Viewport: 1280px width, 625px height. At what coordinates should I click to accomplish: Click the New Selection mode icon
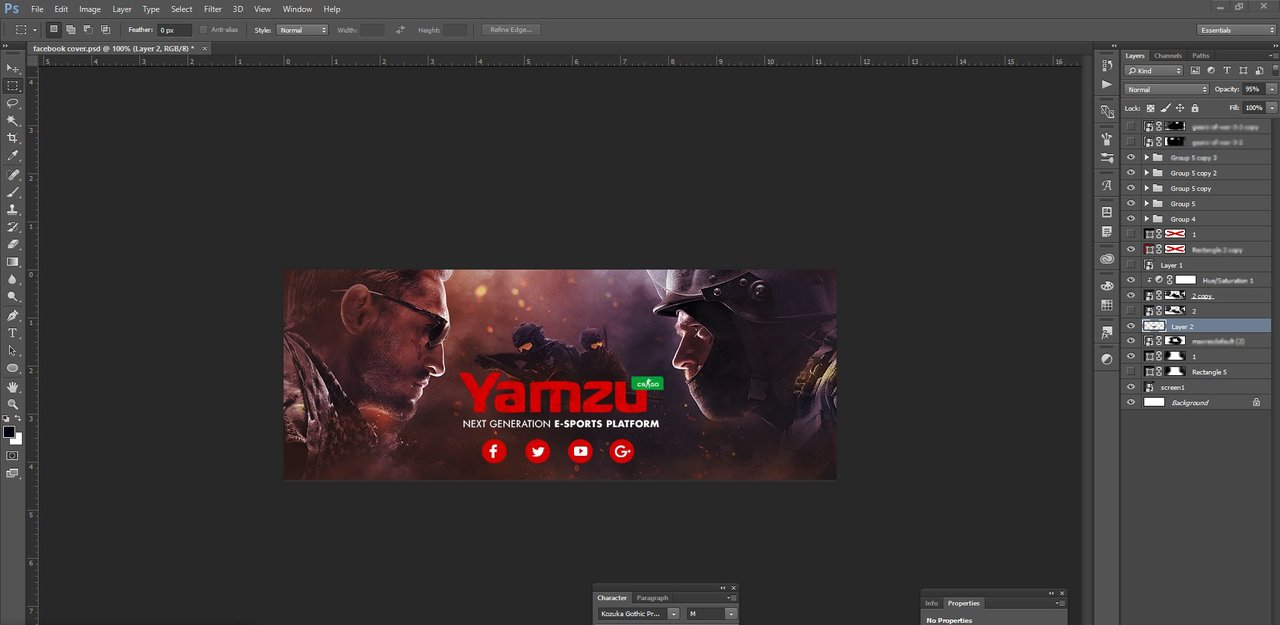[54, 30]
